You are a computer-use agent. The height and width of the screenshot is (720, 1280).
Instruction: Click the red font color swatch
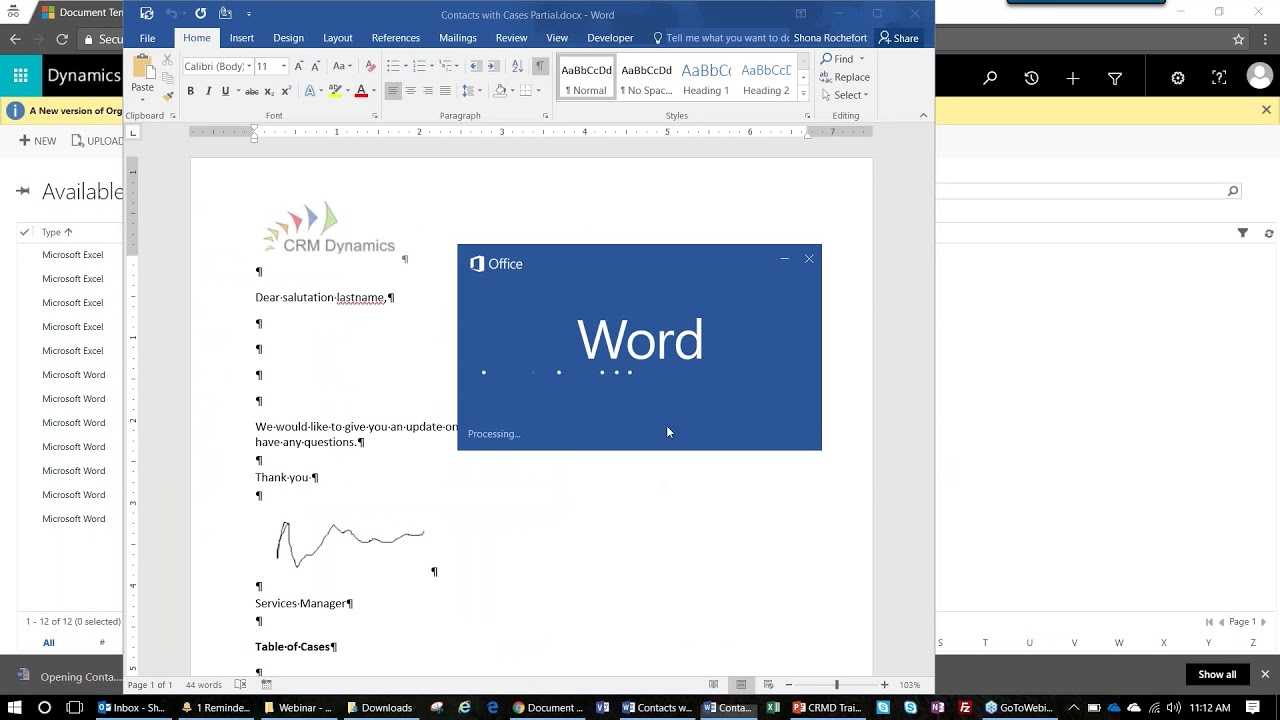click(x=361, y=91)
